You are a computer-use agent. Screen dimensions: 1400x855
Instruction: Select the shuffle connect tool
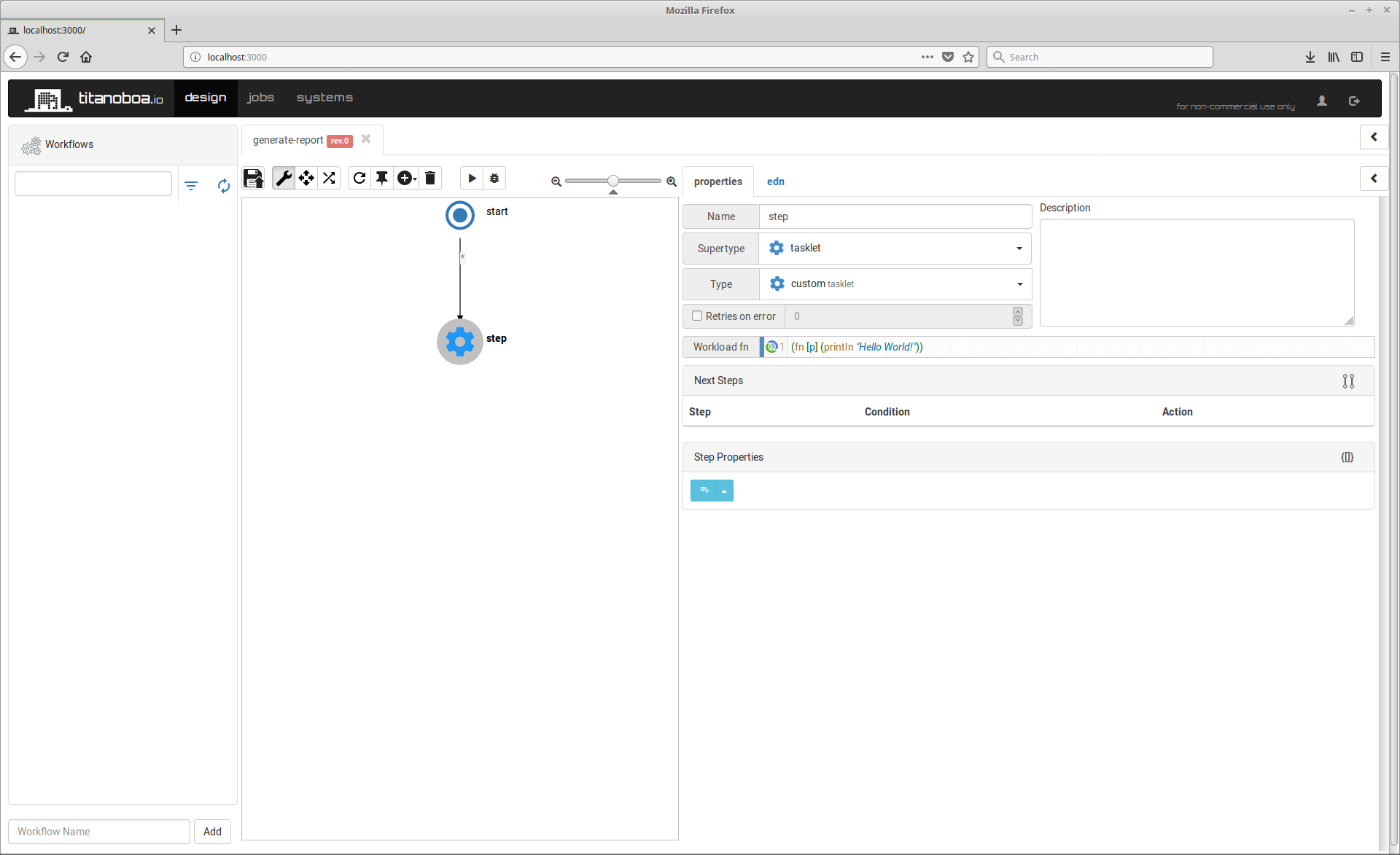(x=330, y=179)
